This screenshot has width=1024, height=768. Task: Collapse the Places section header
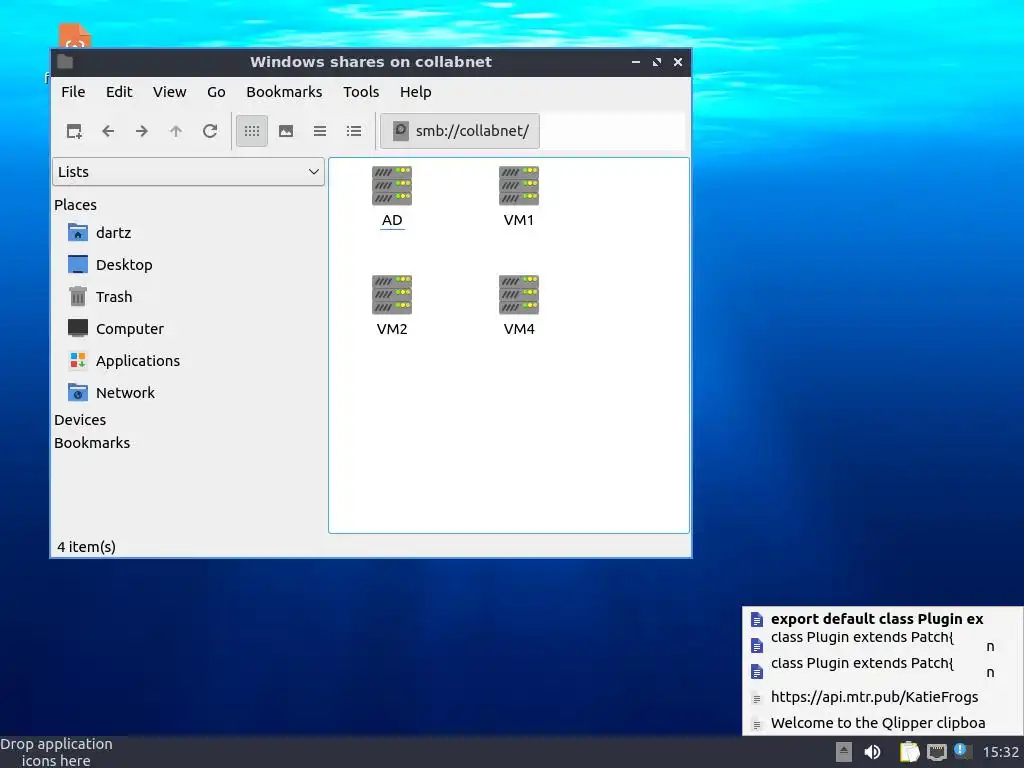[75, 205]
